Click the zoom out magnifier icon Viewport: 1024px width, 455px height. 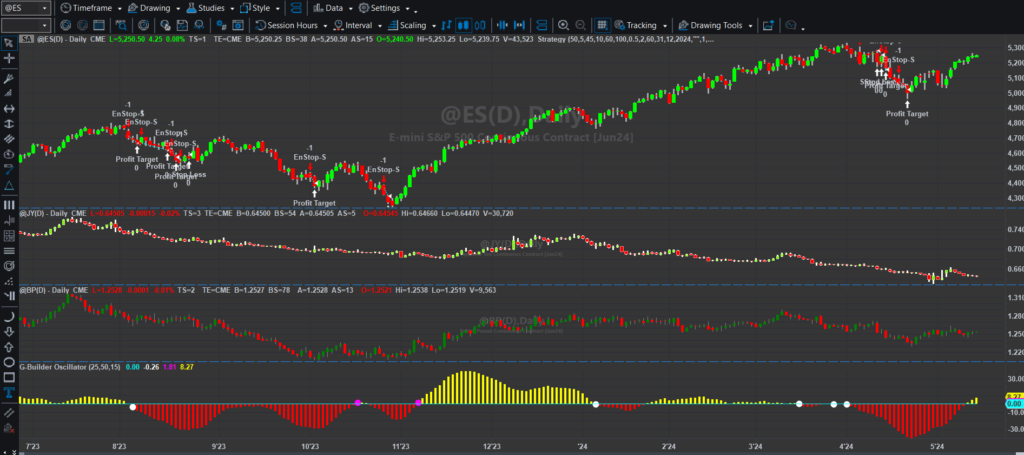581,25
